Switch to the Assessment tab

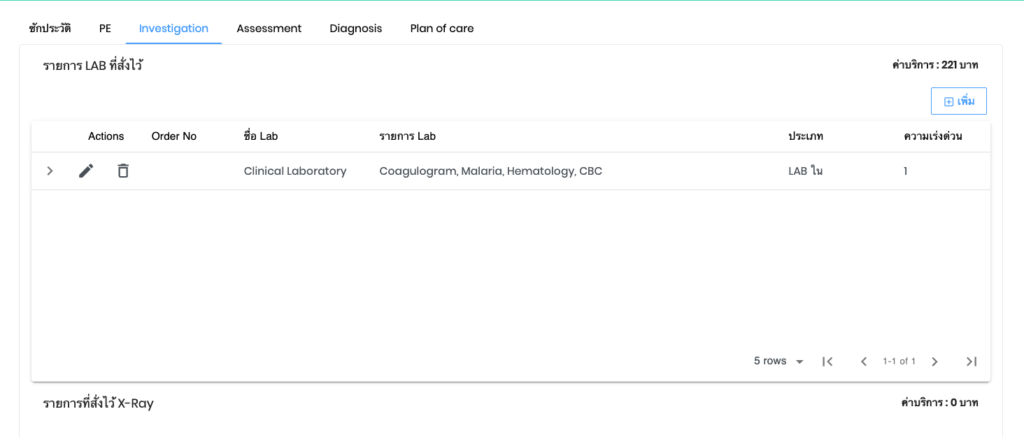pyautogui.click(x=269, y=28)
